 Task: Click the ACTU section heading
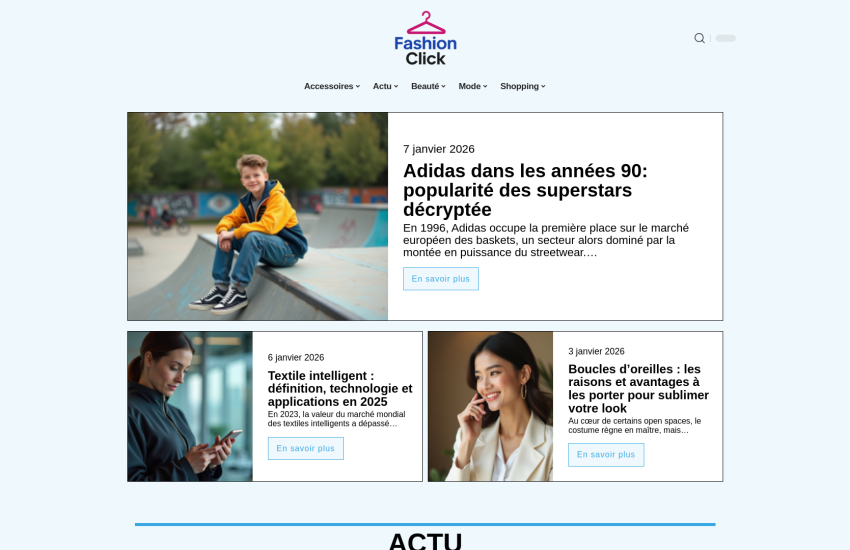pos(425,541)
